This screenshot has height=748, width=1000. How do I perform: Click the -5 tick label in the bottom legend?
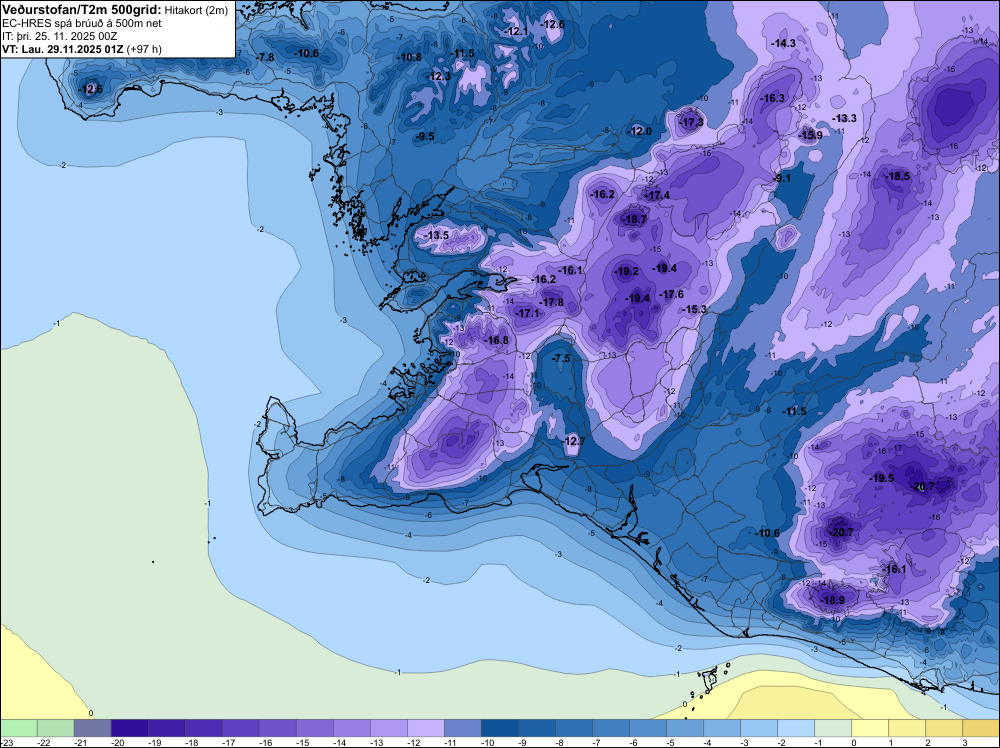pos(670,742)
